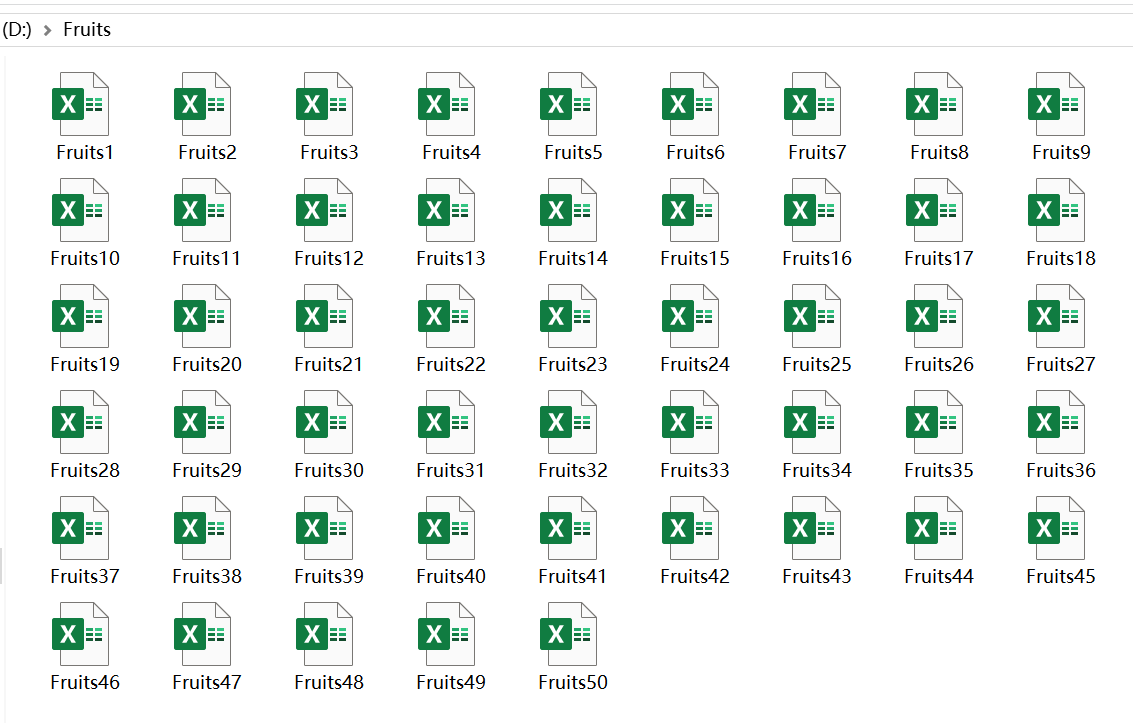Screen dimensions: 1133x723
Task: Select the Fruits36 Excel file icon
Action: pos(1056,423)
